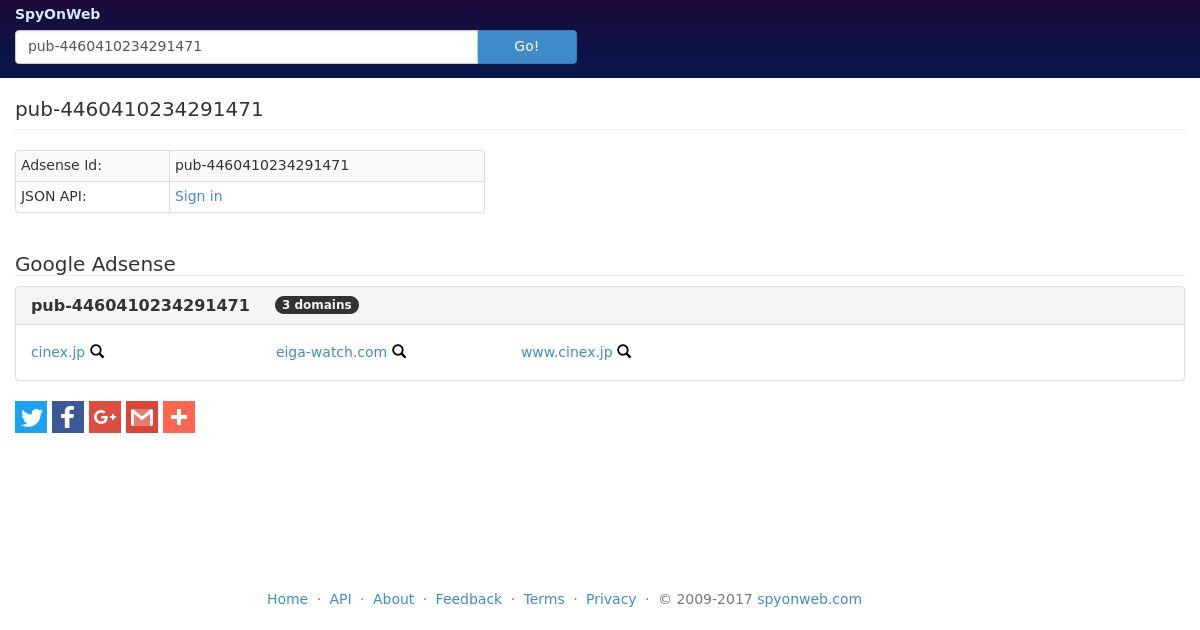Open About footer link

point(393,599)
